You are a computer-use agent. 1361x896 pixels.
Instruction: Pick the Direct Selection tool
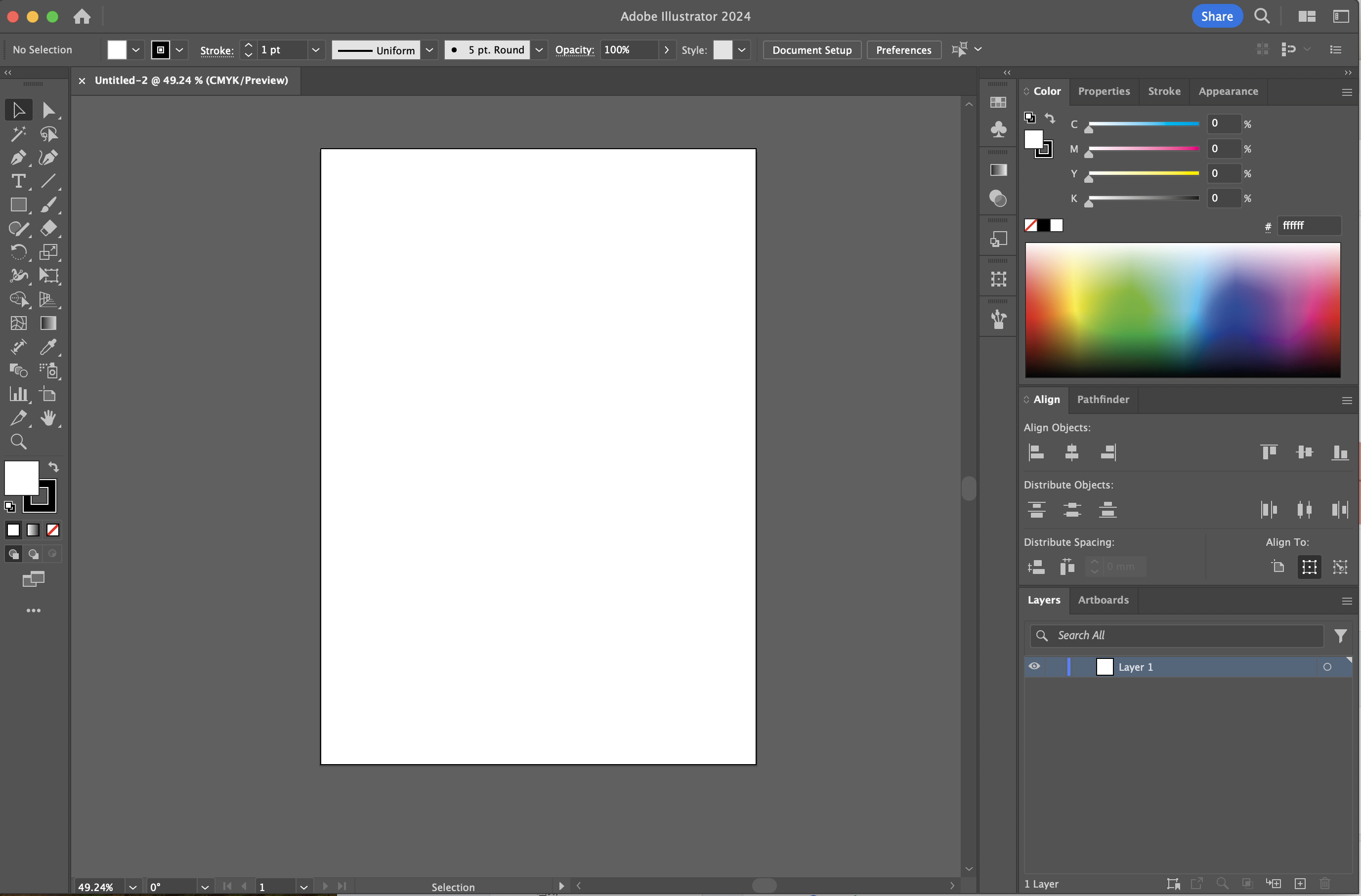[x=48, y=110]
